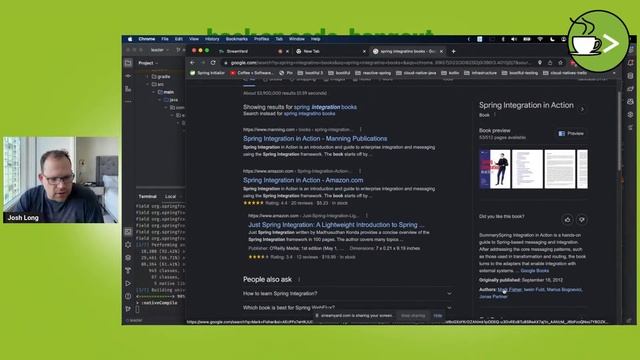The image size is (640, 360).
Task: Open the Bookmarks menu
Action: tap(237, 39)
